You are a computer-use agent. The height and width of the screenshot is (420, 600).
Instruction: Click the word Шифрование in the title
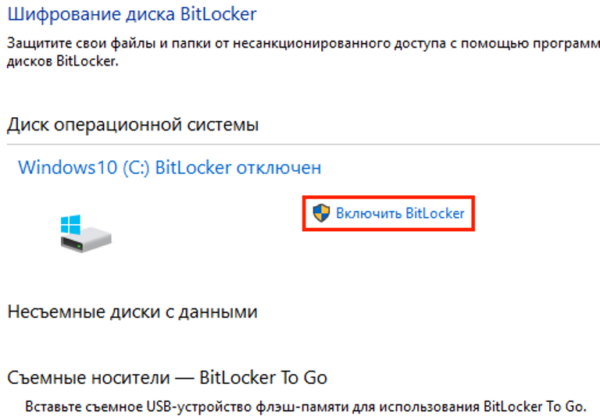pyautogui.click(x=62, y=13)
